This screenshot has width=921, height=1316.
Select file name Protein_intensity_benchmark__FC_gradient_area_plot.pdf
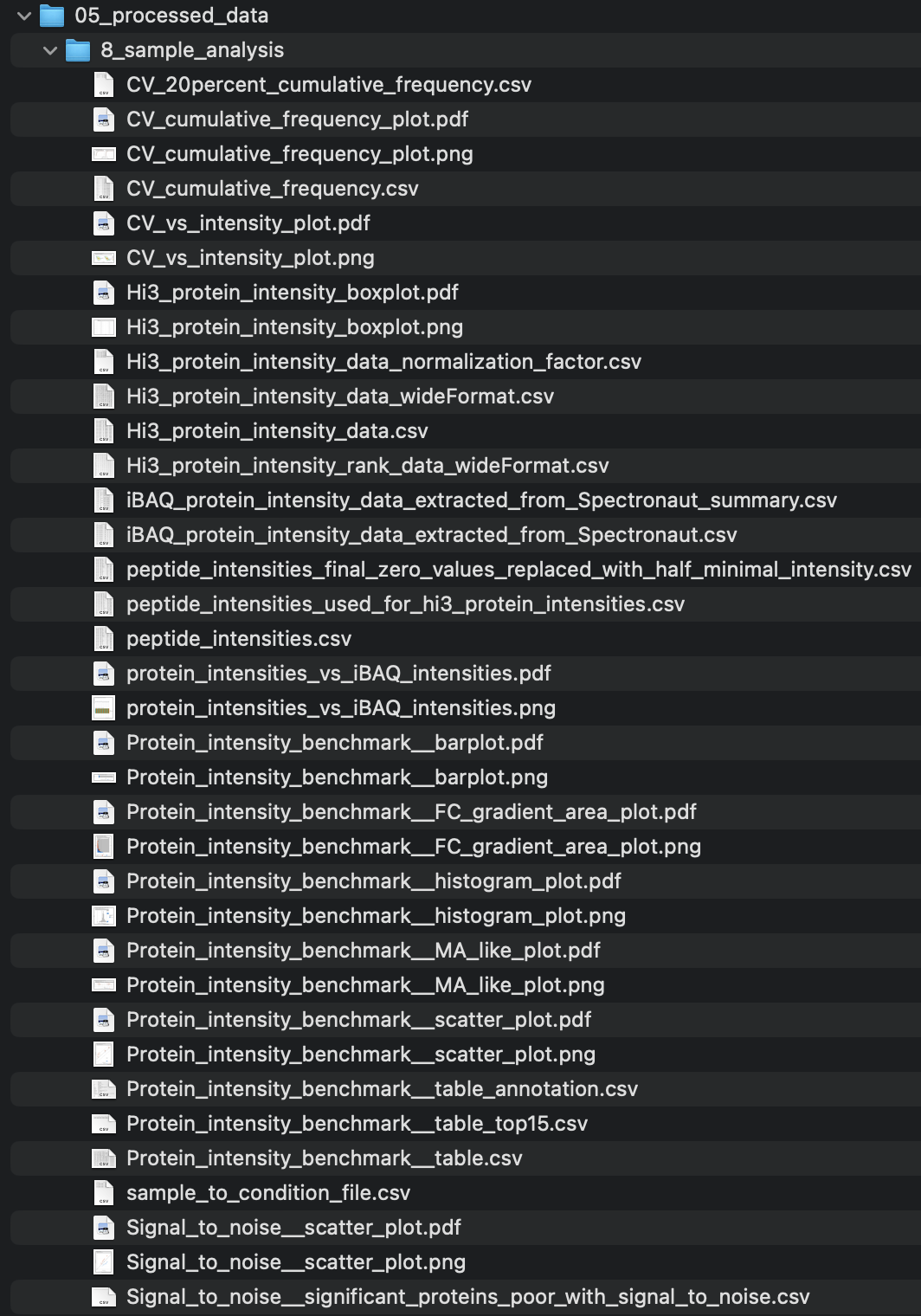[412, 812]
